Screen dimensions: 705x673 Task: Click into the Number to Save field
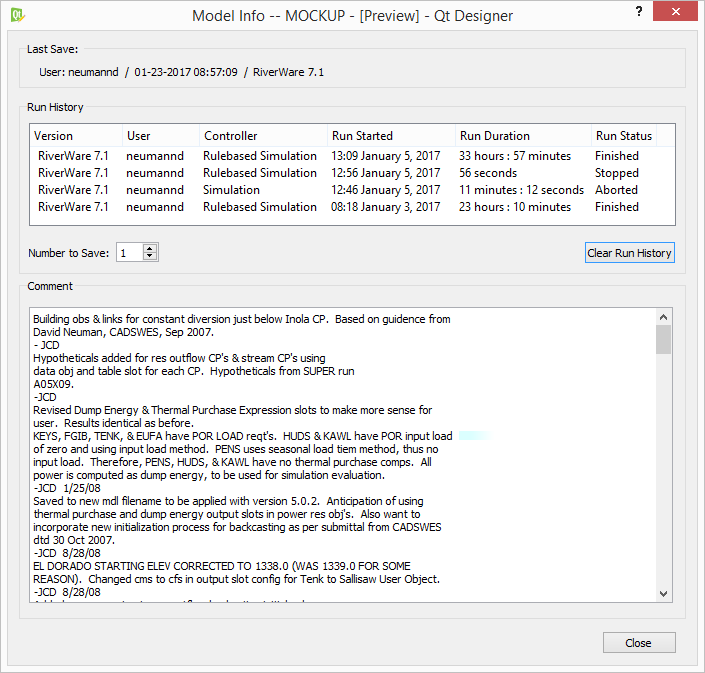130,253
